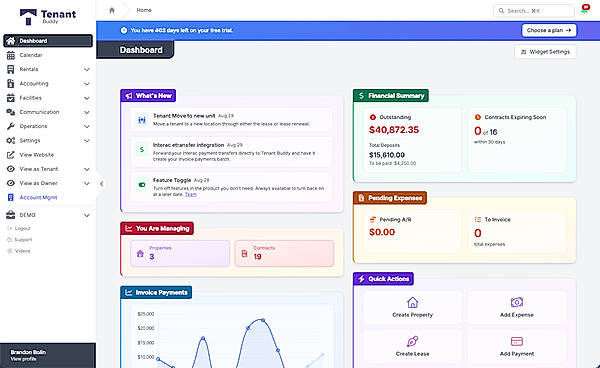
Task: Click the home breadcrumb icon
Action: 112,10
